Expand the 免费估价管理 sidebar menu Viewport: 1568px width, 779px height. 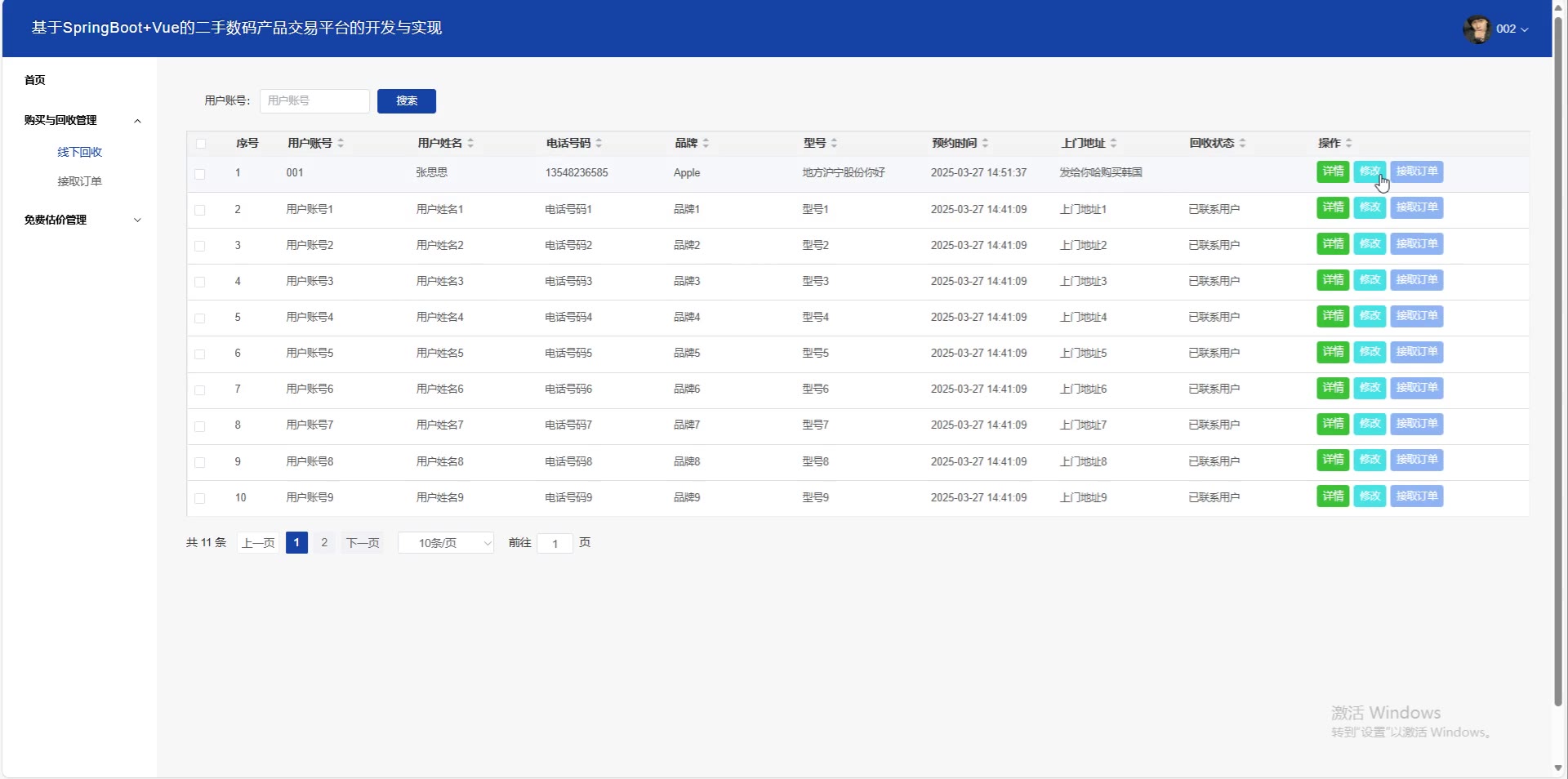(x=82, y=220)
